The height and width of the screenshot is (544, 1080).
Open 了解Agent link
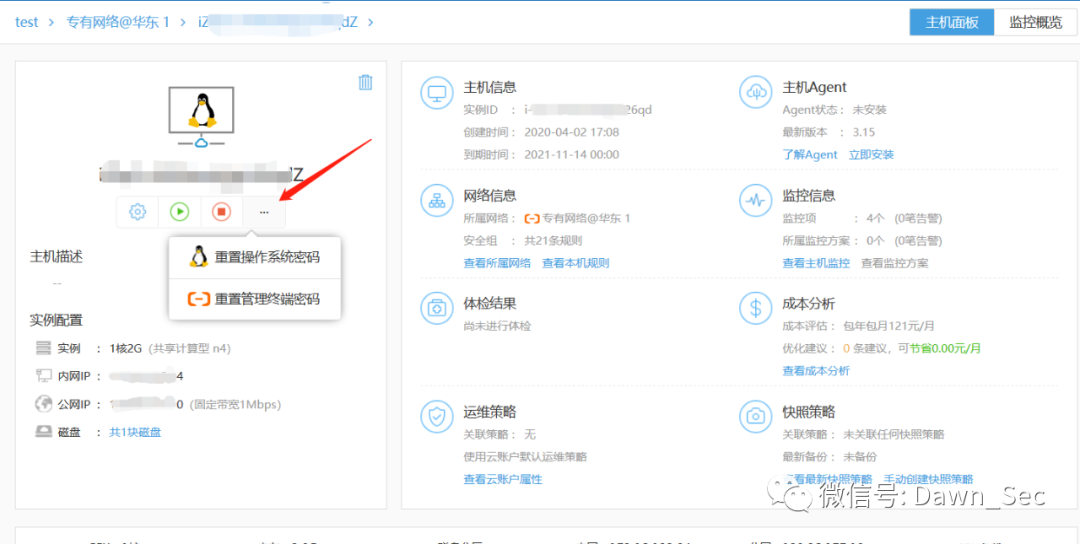pos(810,154)
